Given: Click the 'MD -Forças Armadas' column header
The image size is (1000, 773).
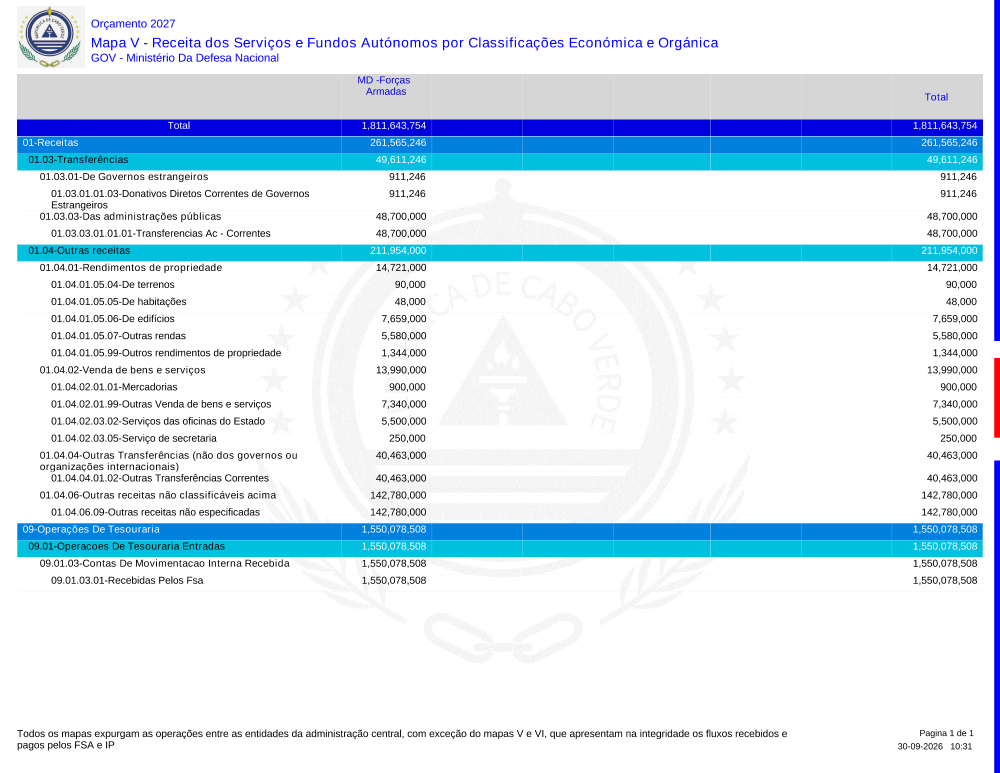Looking at the screenshot, I should tap(384, 85).
